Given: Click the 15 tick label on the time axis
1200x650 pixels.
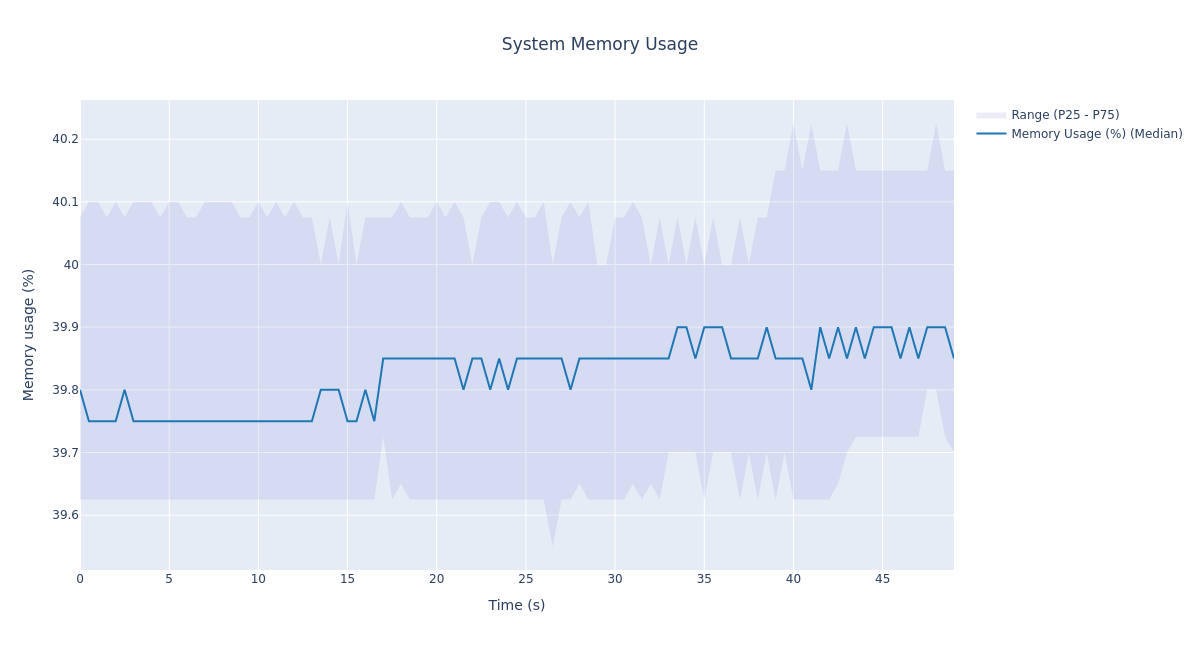Looking at the screenshot, I should [x=347, y=579].
